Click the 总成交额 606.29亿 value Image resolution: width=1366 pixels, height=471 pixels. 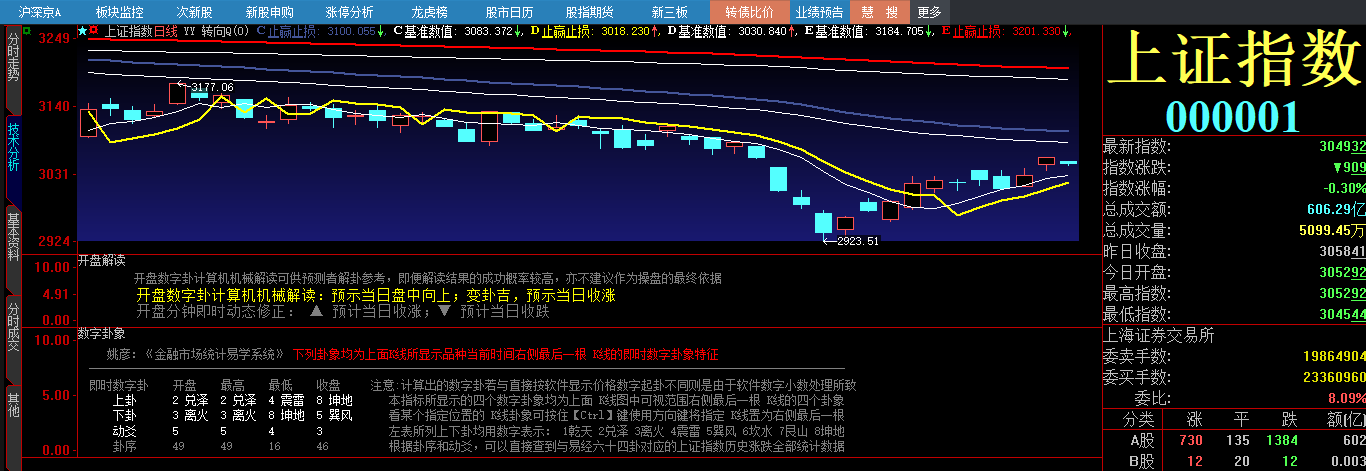click(1336, 209)
